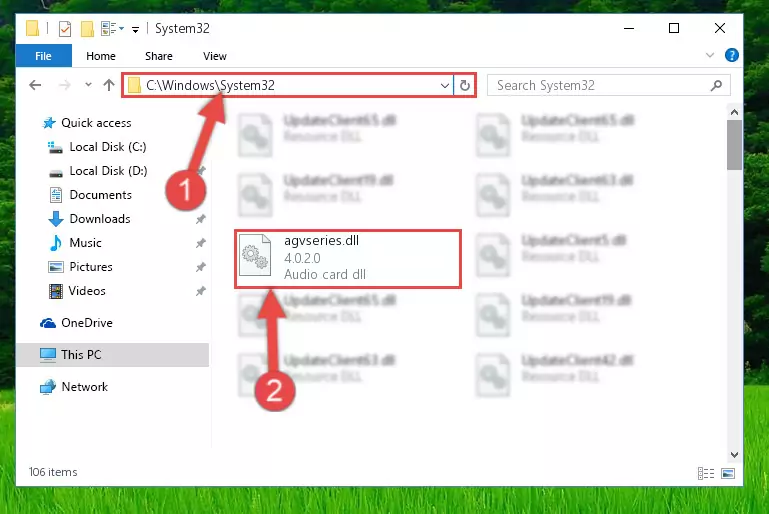The height and width of the screenshot is (514, 769).
Task: Click the scrollbar up arrow
Action: point(734,112)
